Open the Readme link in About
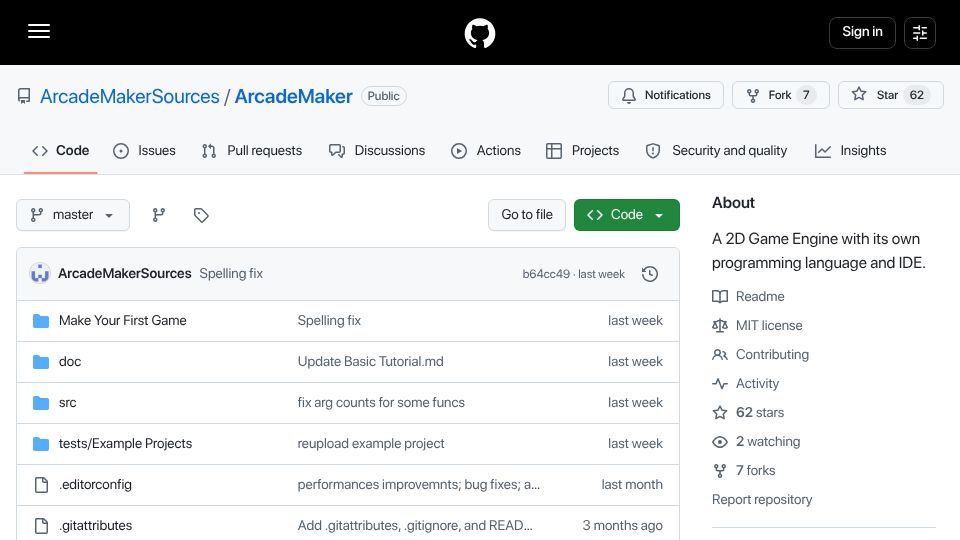The height and width of the screenshot is (540, 960). pyautogui.click(x=748, y=296)
